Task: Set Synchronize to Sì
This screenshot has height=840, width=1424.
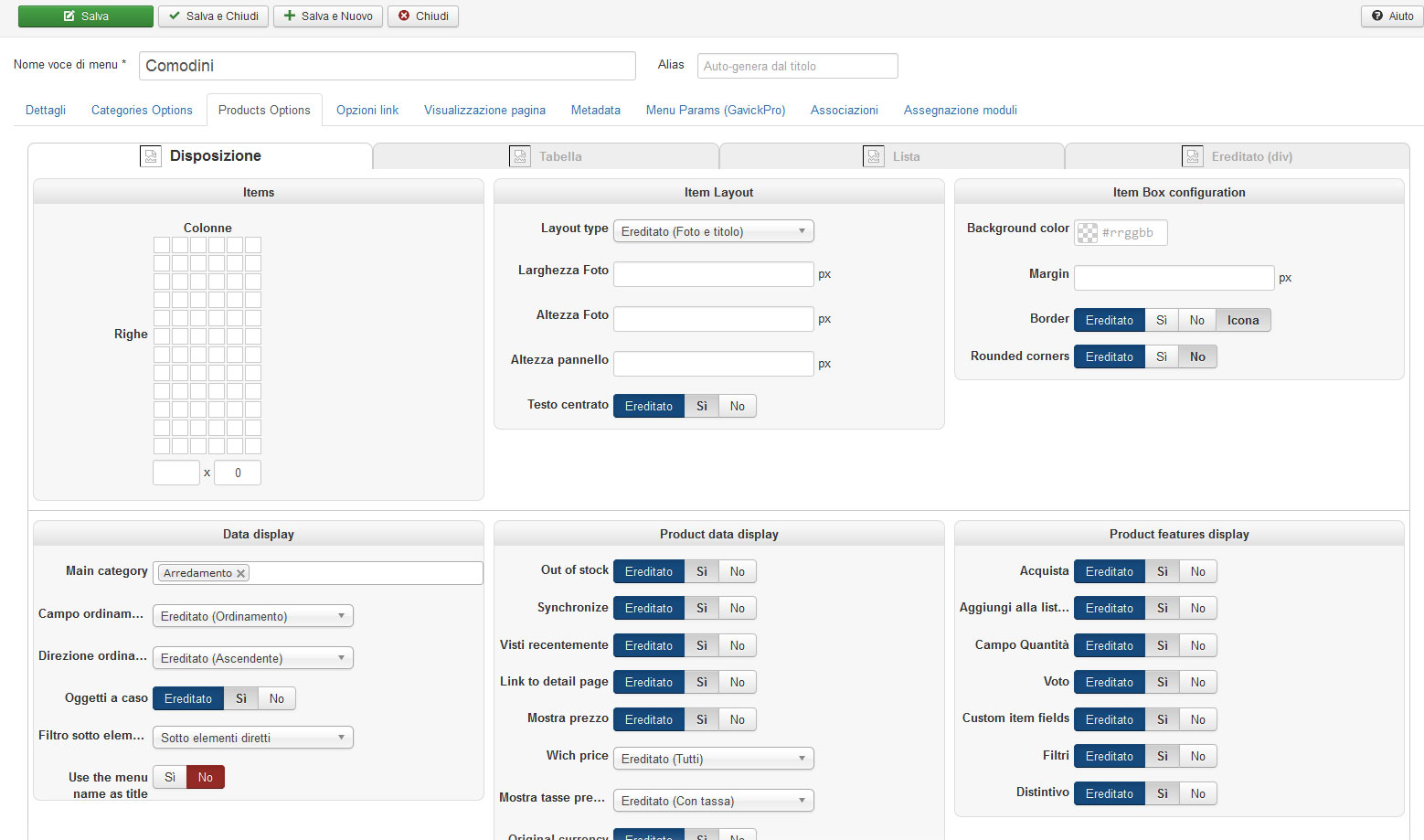Action: point(702,608)
